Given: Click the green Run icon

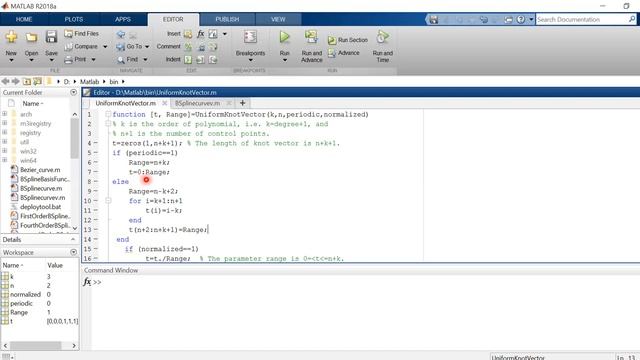Looking at the screenshot, I should click(x=284, y=37).
